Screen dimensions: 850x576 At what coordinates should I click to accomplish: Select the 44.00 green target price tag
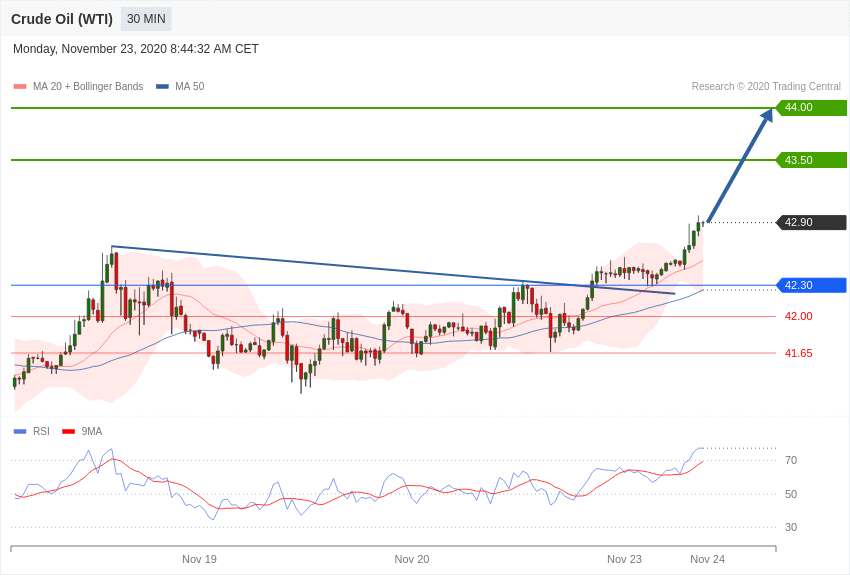(811, 108)
